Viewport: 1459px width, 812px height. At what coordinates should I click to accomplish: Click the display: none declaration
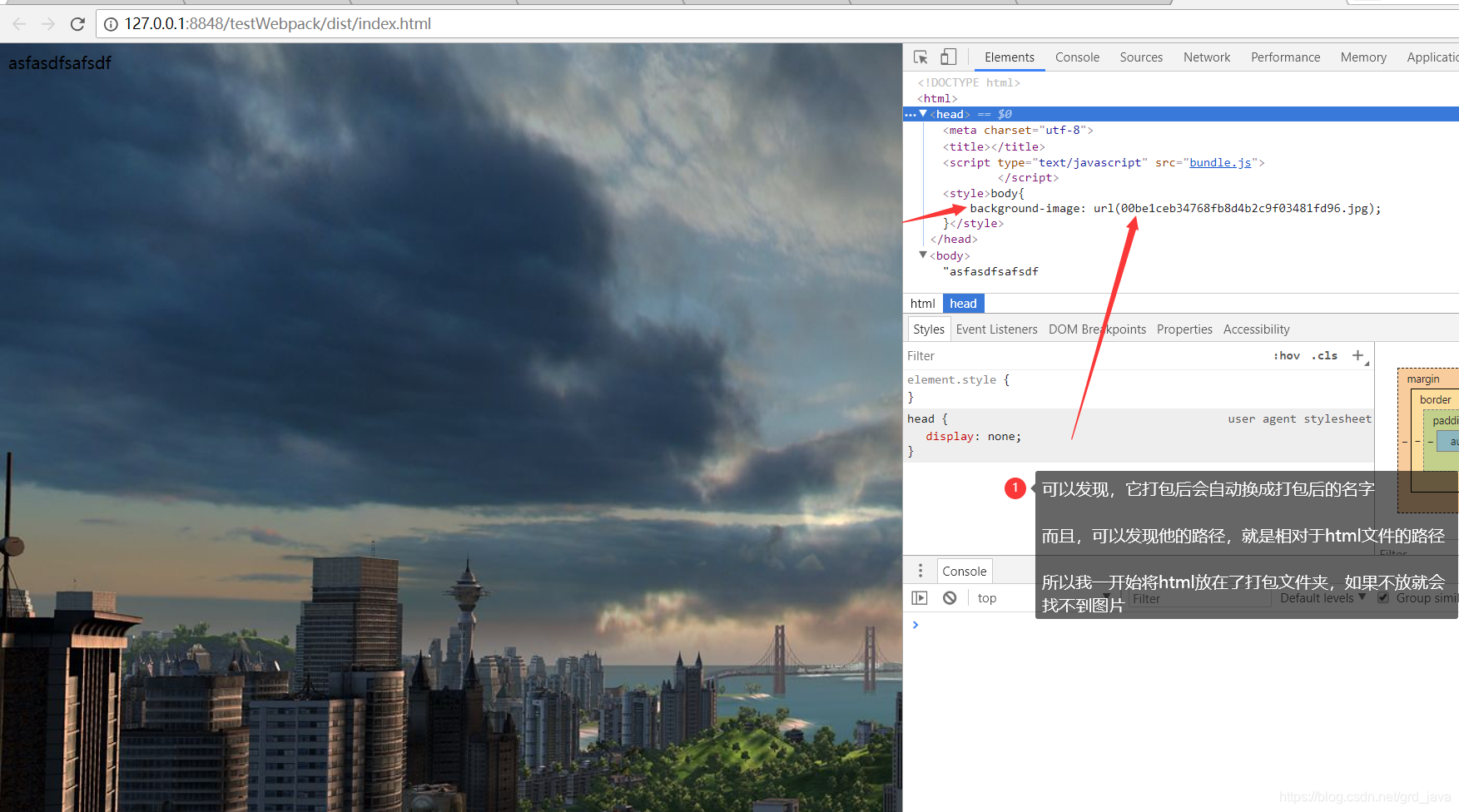tap(973, 437)
